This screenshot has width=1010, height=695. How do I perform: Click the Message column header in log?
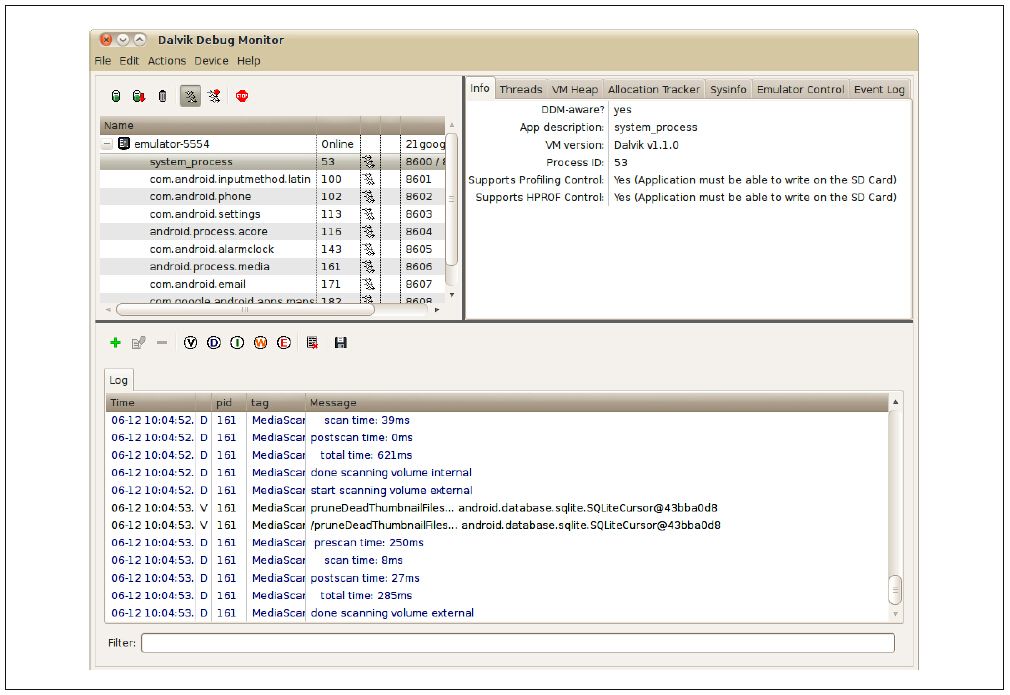pos(596,403)
